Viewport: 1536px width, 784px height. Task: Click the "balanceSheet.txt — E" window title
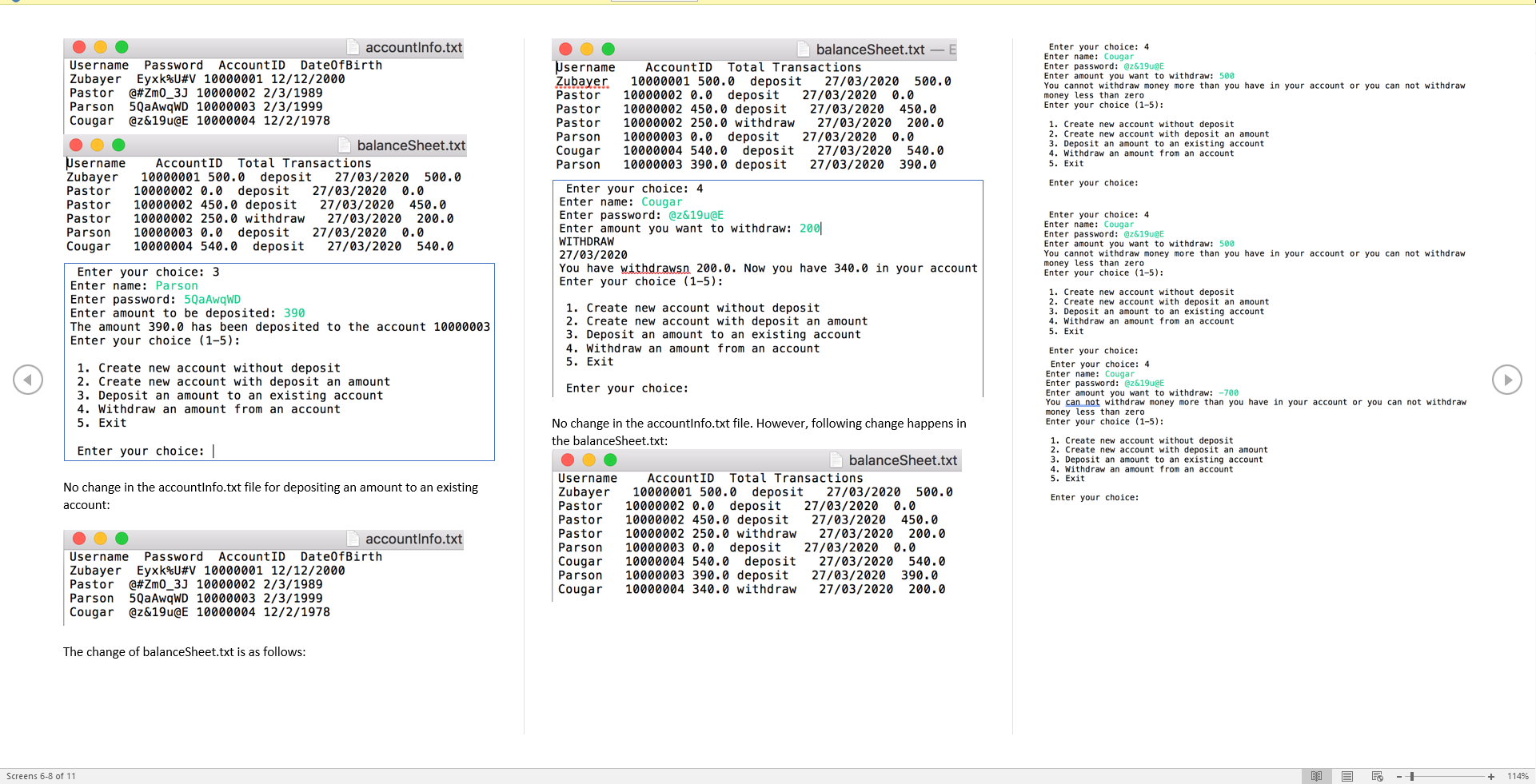point(885,50)
